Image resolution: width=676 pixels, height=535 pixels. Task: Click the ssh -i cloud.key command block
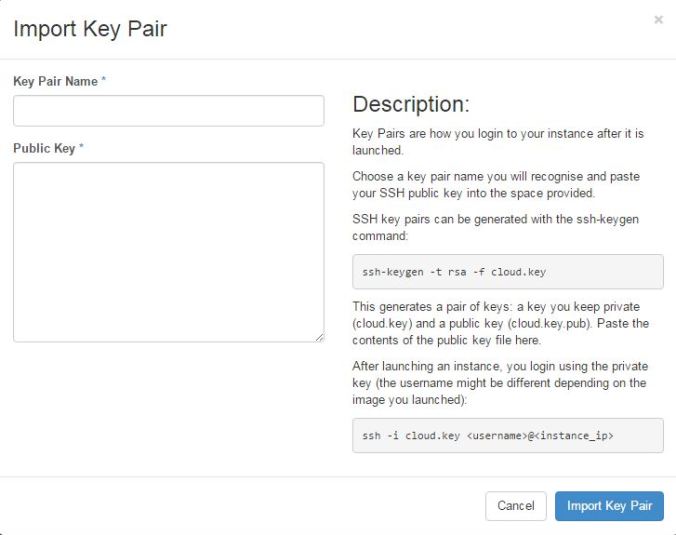507,435
